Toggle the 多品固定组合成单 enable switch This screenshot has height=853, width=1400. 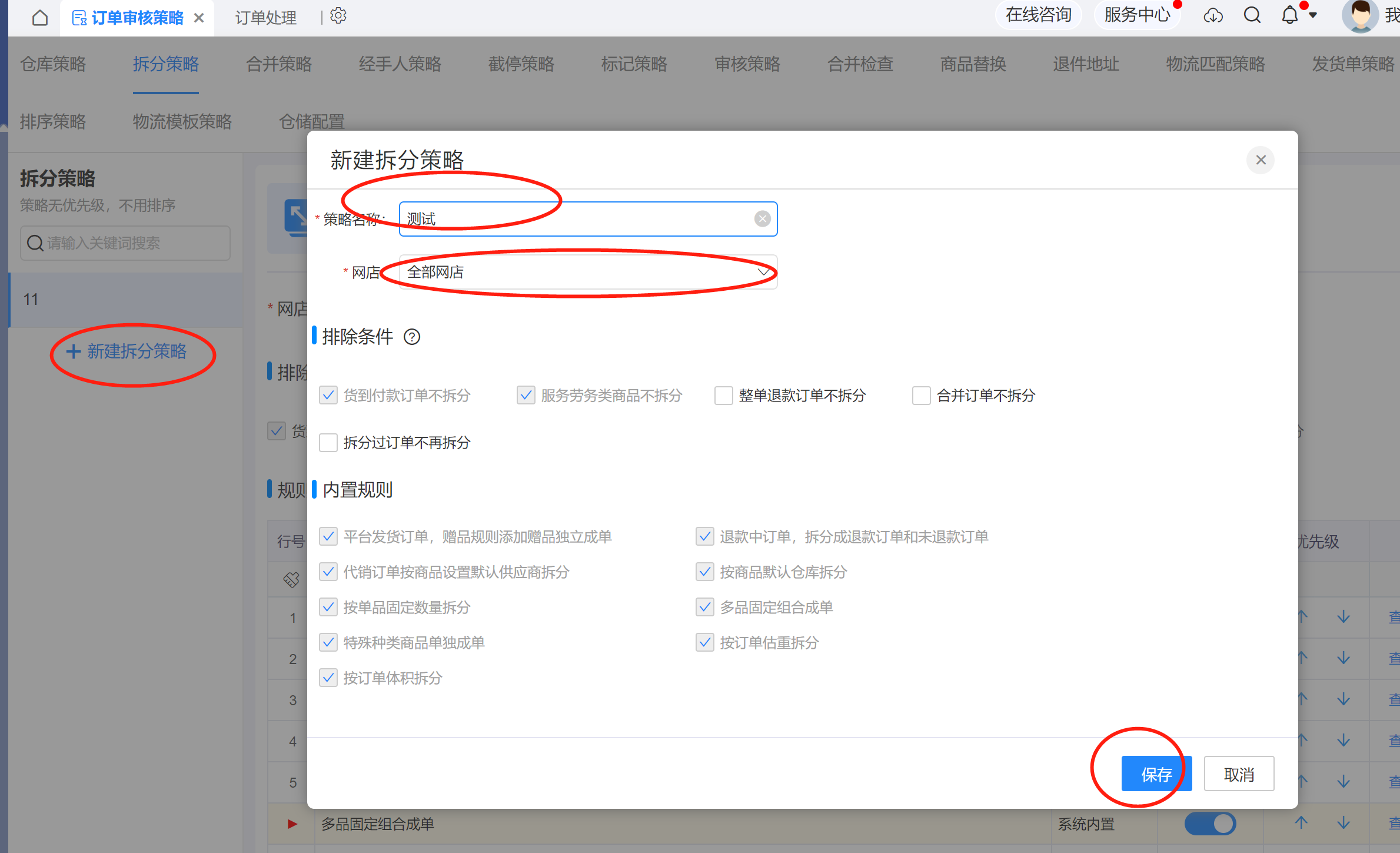point(1210,824)
